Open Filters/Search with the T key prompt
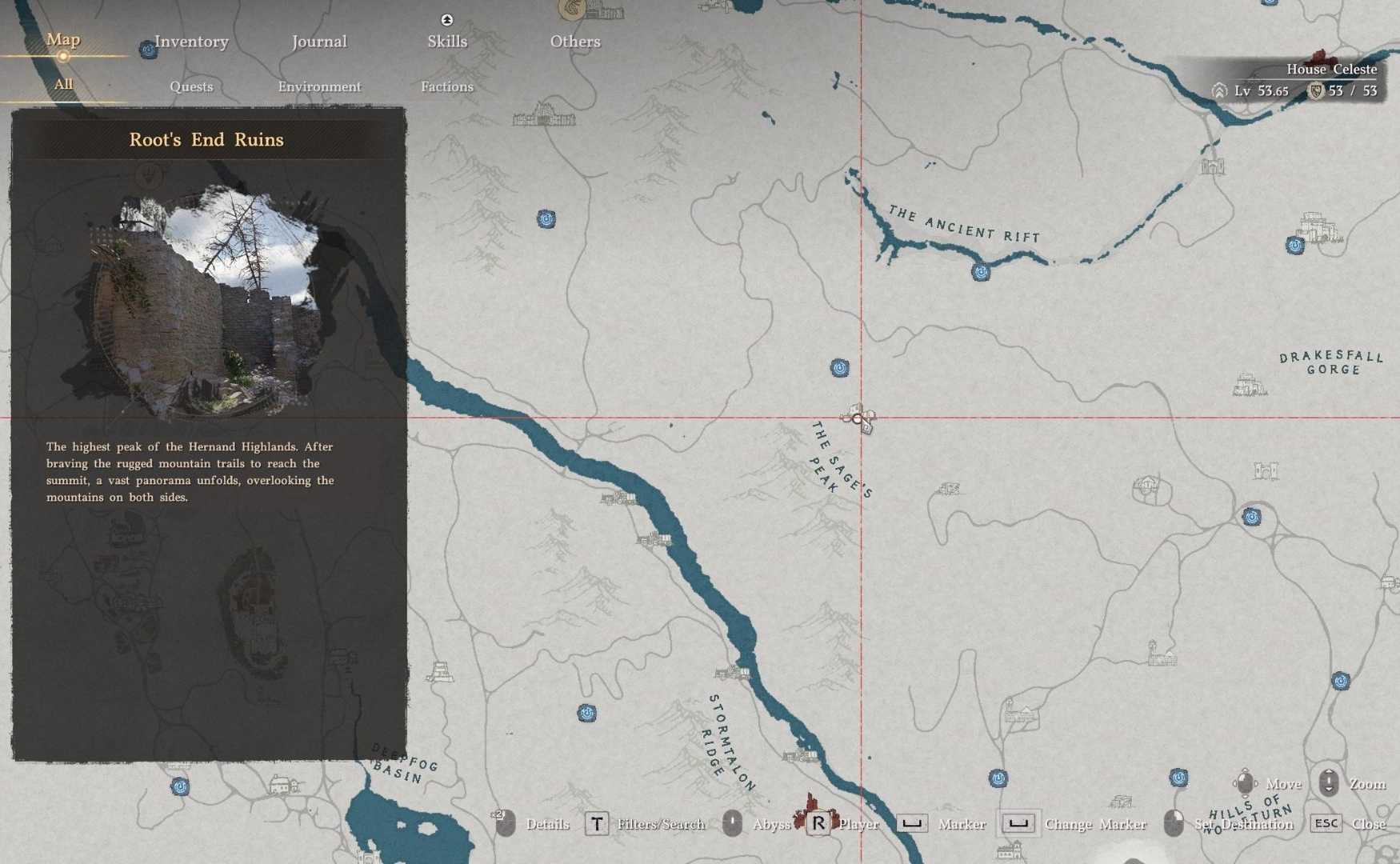This screenshot has height=864, width=1400. (645, 824)
